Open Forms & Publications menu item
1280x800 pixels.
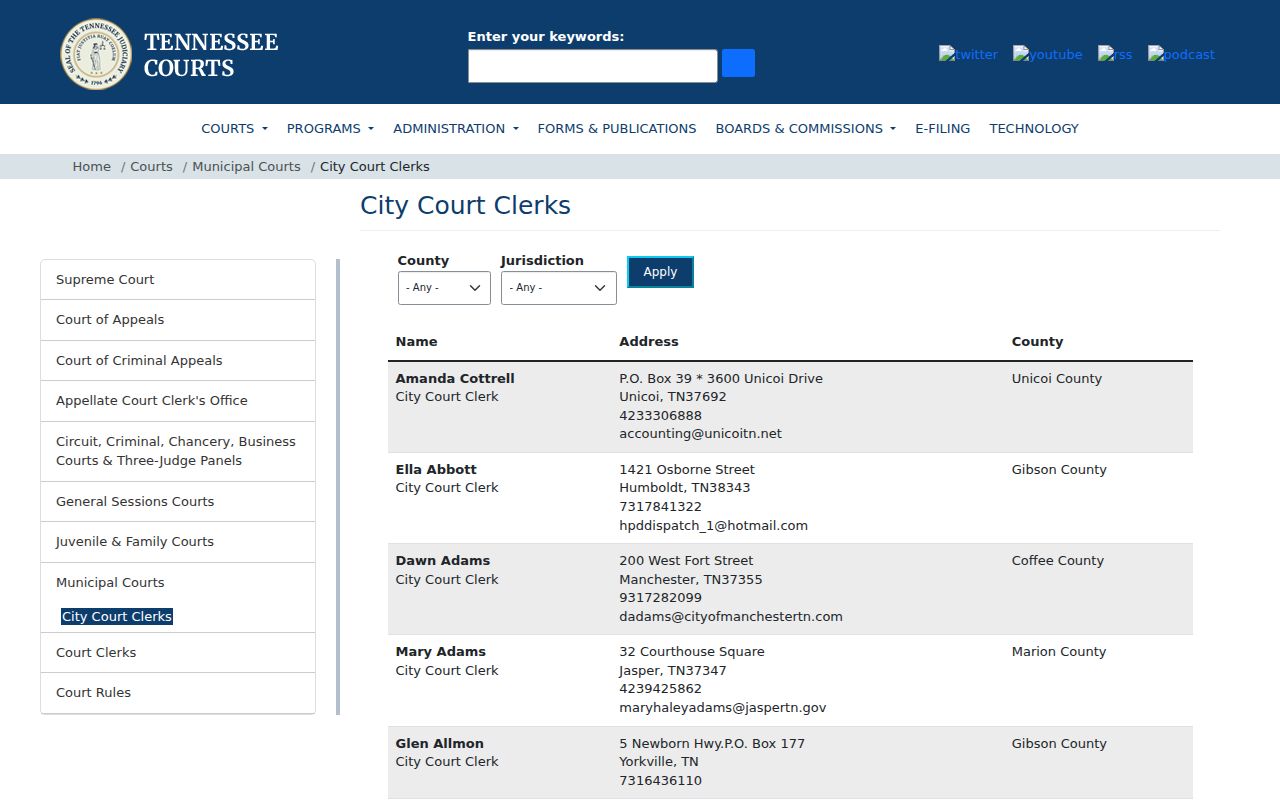point(617,128)
